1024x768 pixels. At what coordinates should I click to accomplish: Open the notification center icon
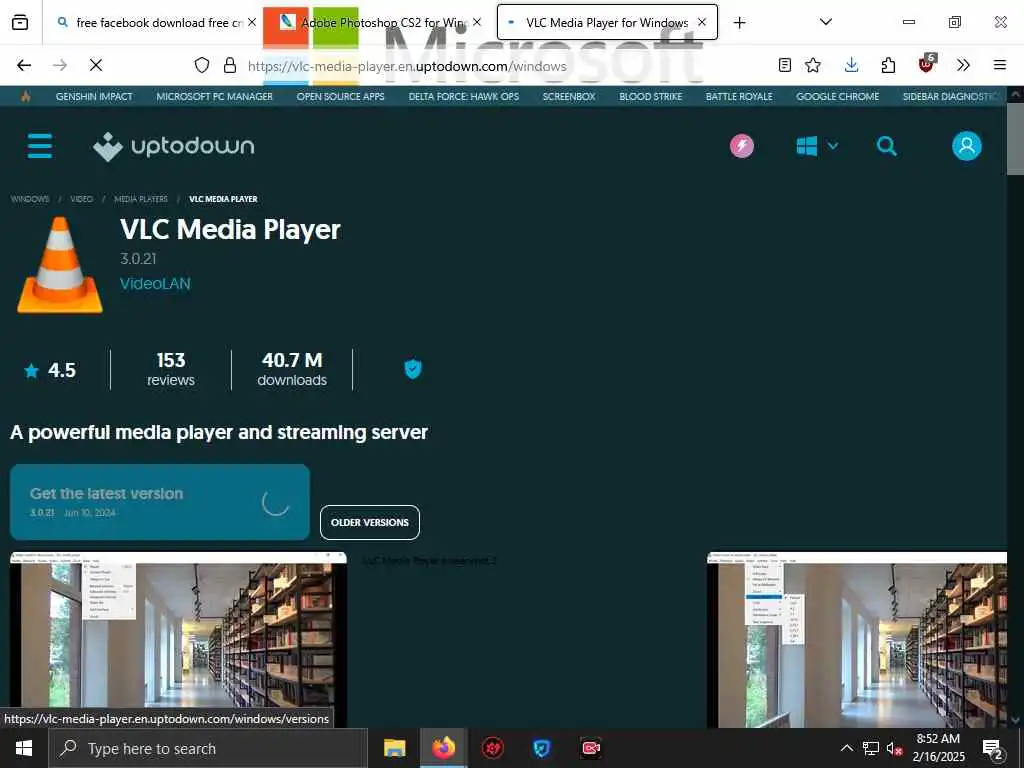point(993,749)
